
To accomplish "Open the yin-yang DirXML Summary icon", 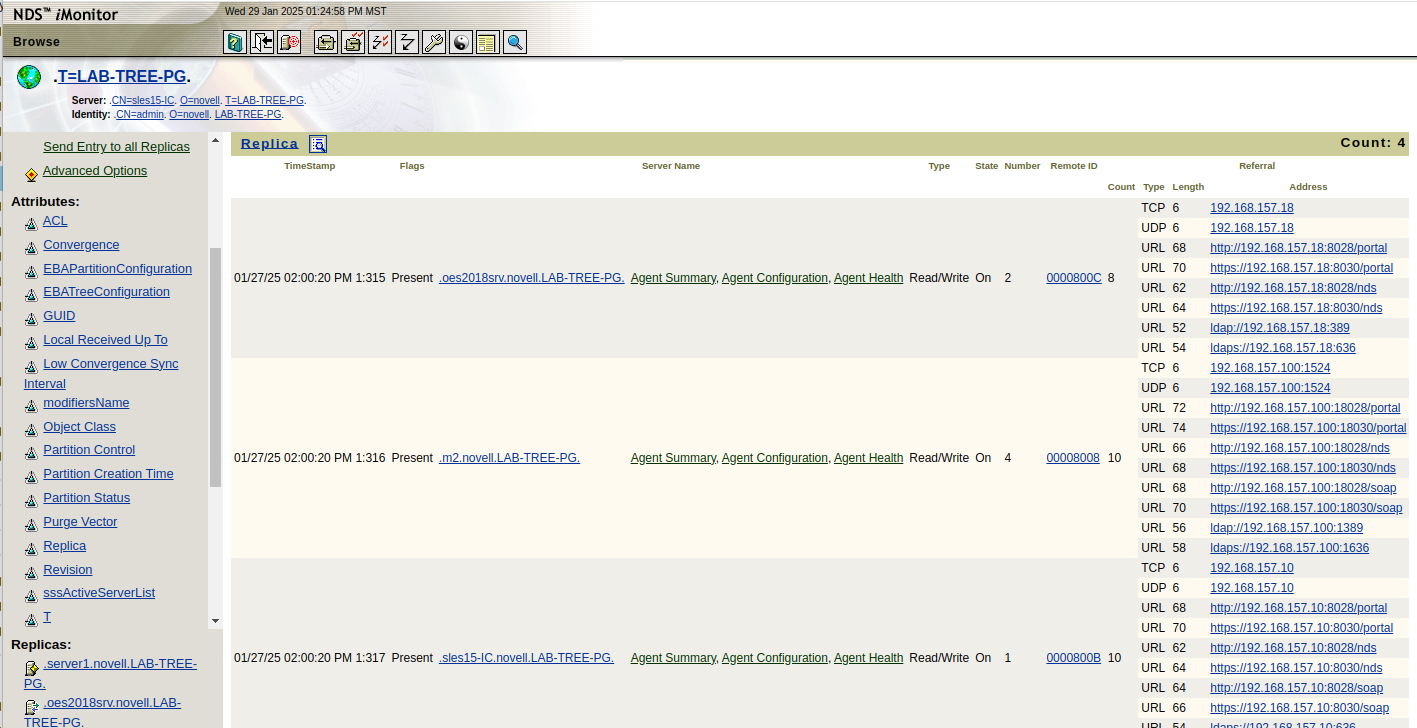I will pyautogui.click(x=461, y=42).
